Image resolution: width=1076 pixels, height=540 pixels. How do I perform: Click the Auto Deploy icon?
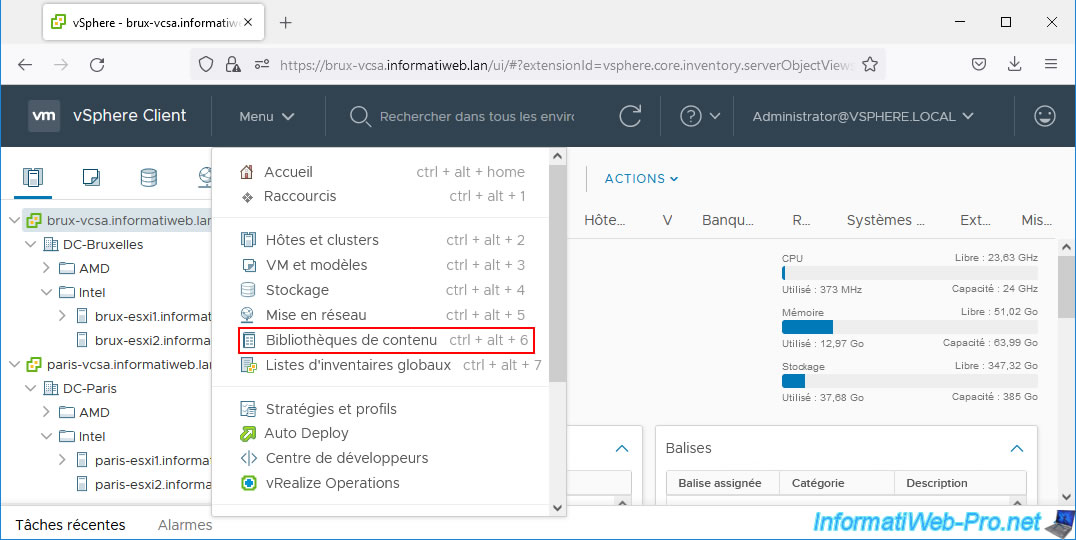pos(248,433)
